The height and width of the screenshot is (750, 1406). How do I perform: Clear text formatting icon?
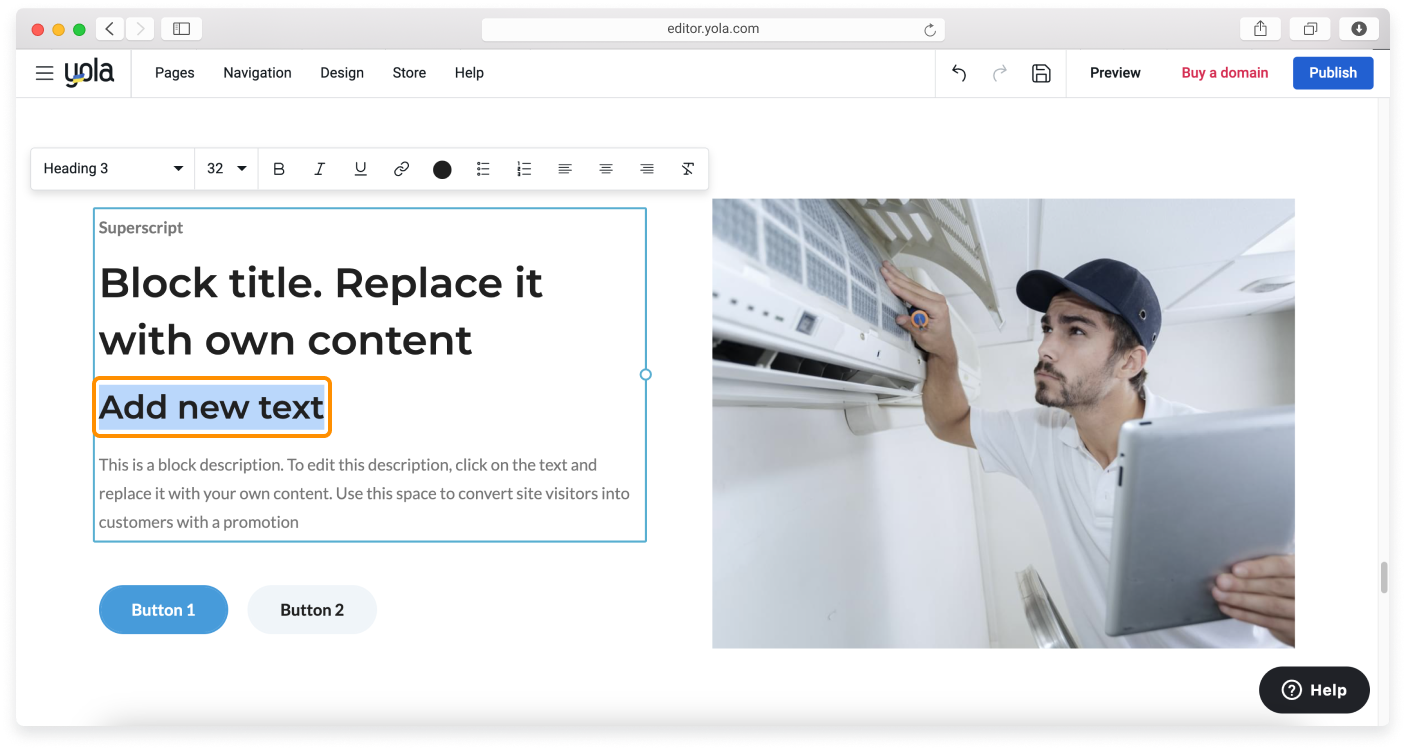click(688, 169)
